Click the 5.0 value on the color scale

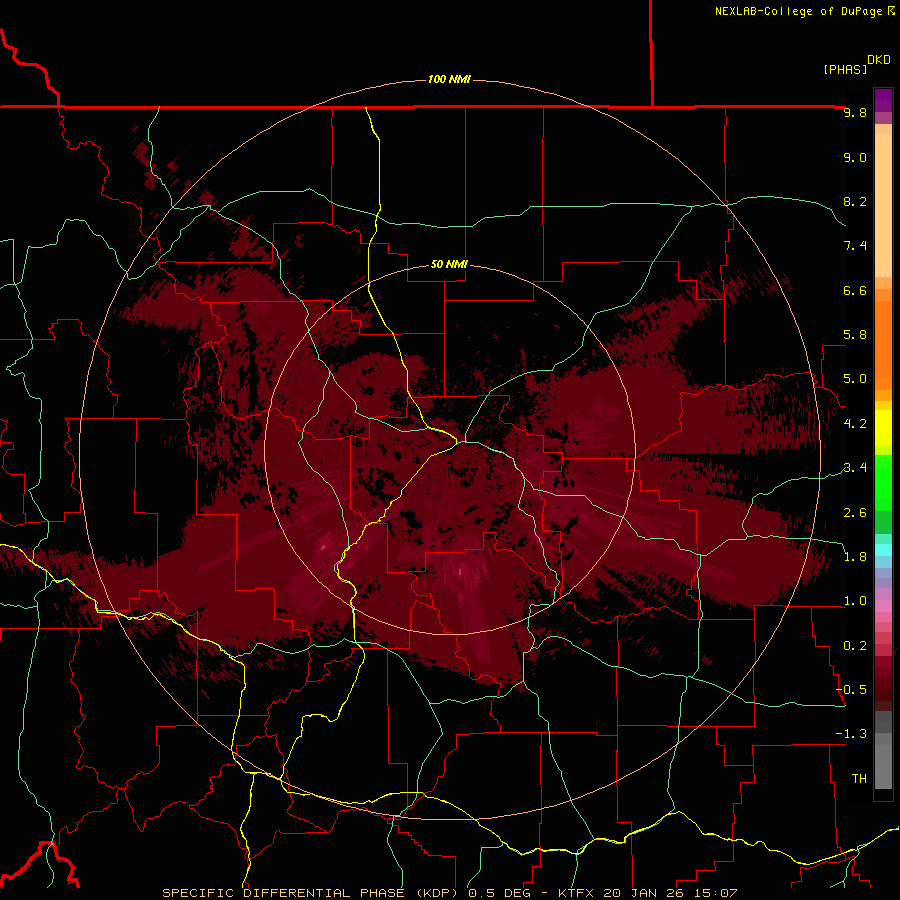(x=855, y=379)
